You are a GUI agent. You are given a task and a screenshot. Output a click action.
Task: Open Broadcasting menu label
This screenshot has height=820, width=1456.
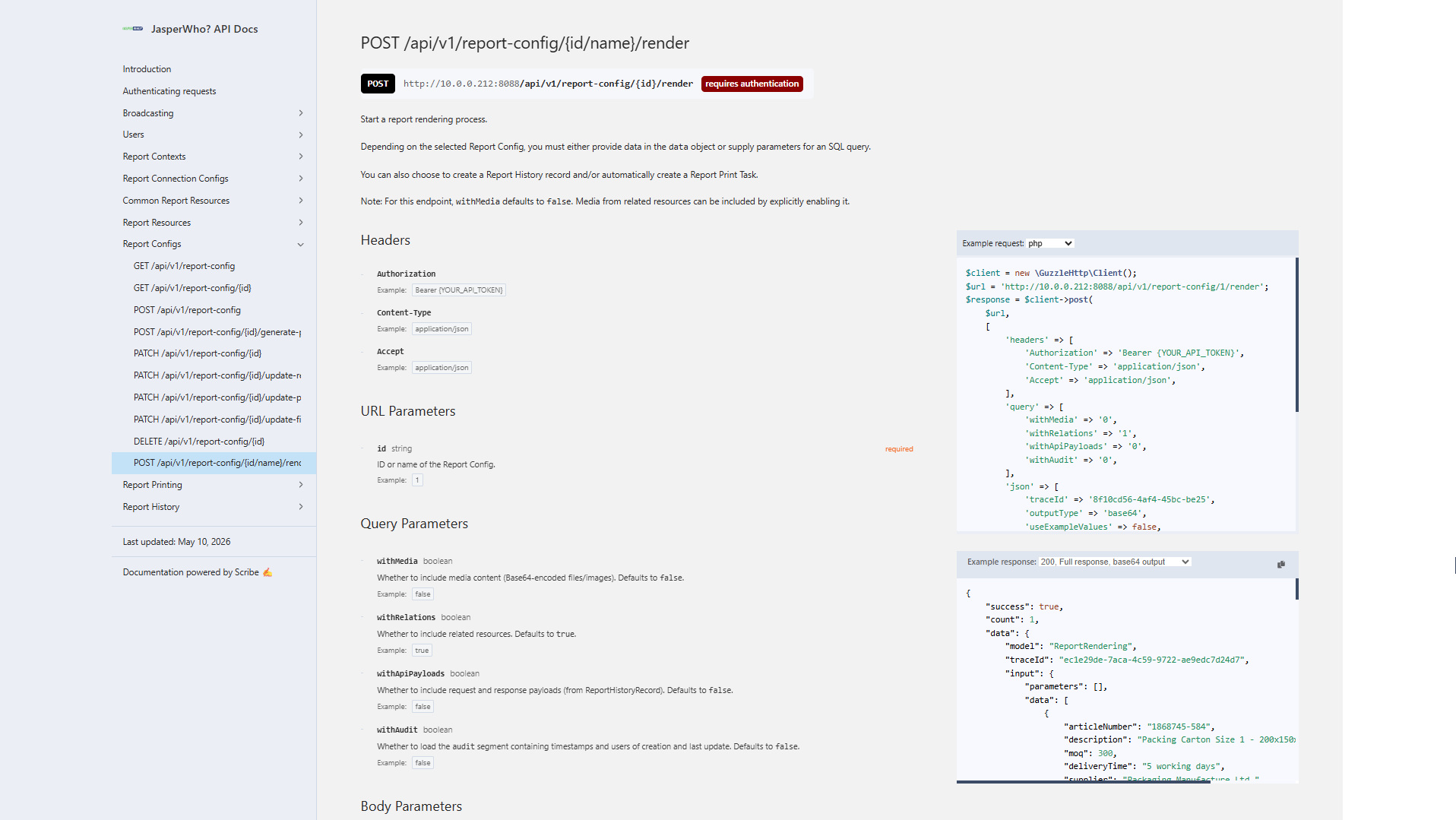pyautogui.click(x=148, y=113)
